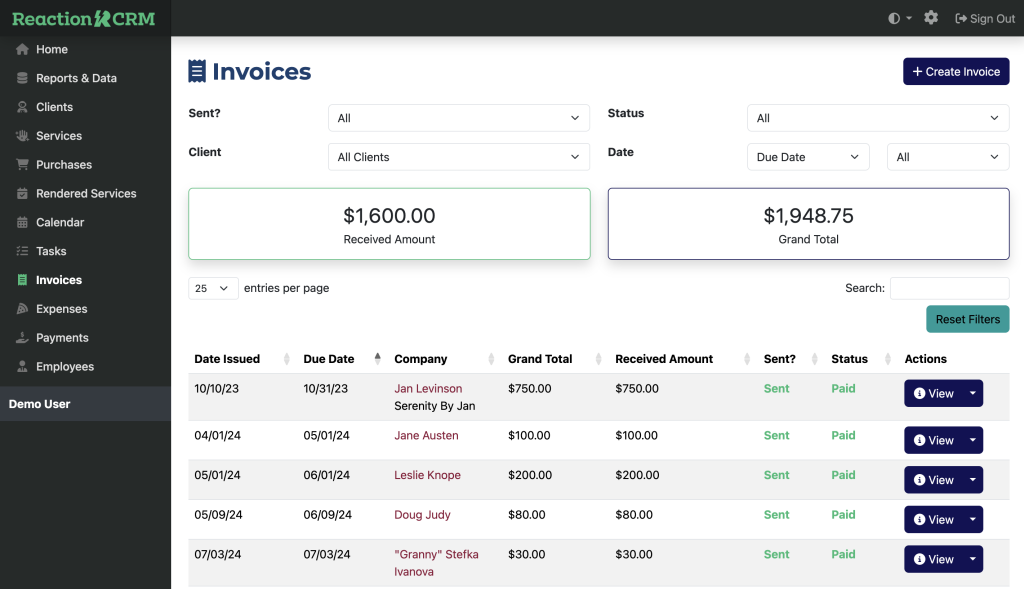The width and height of the screenshot is (1024, 589).
Task: Open View options arrow for Jane Austen invoice
Action: click(972, 441)
